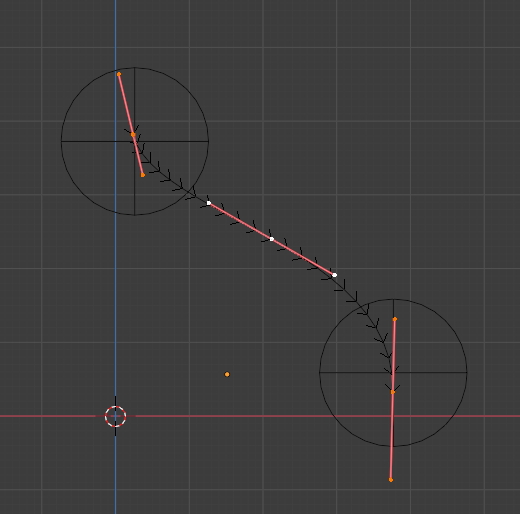The height and width of the screenshot is (514, 520).
Task: Select the bottommost orange handle point below lower-right circle
Action: [x=391, y=480]
